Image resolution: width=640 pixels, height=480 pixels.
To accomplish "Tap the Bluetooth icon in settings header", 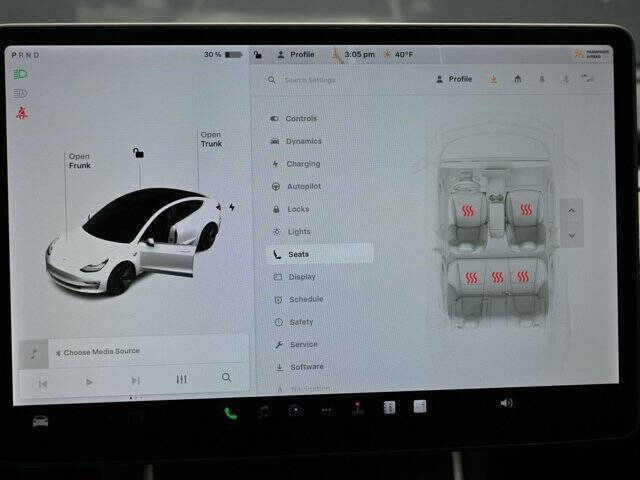I will (x=566, y=78).
